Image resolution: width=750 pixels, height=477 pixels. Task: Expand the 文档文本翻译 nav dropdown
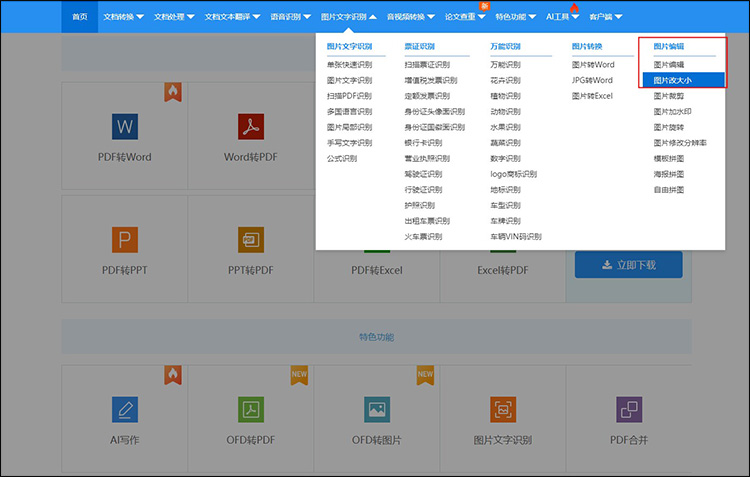[x=232, y=17]
